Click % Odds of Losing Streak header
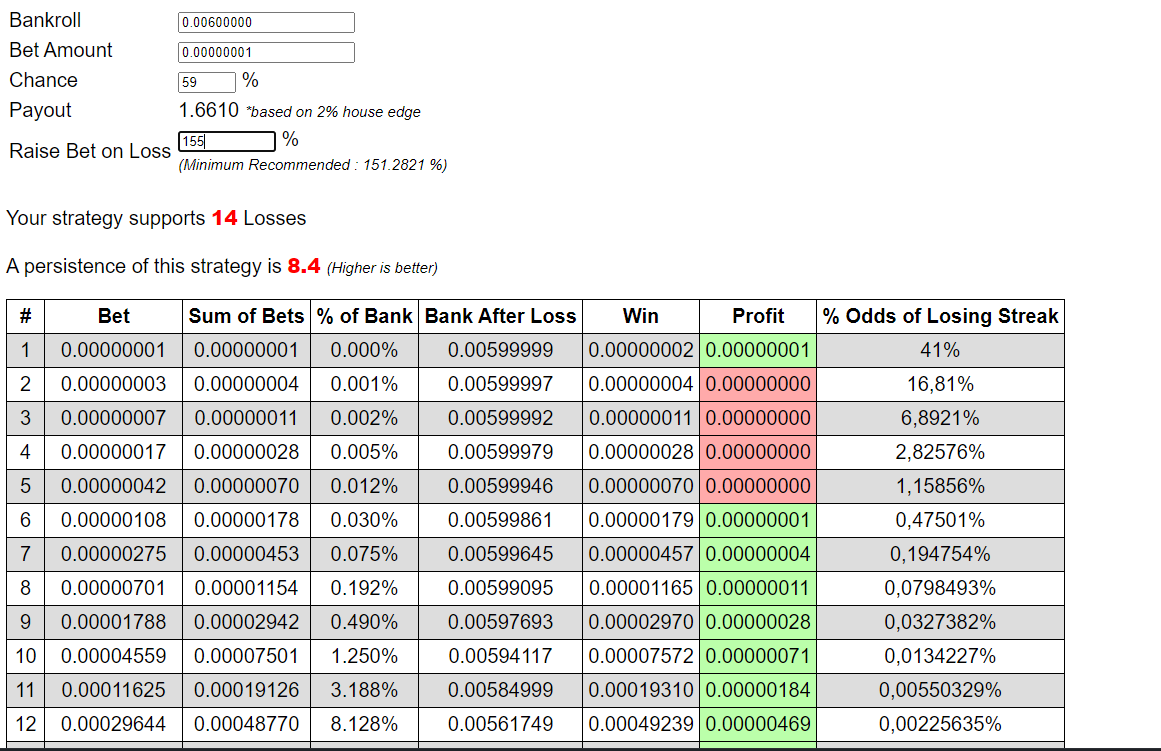The height and width of the screenshot is (751, 1161). tap(940, 316)
